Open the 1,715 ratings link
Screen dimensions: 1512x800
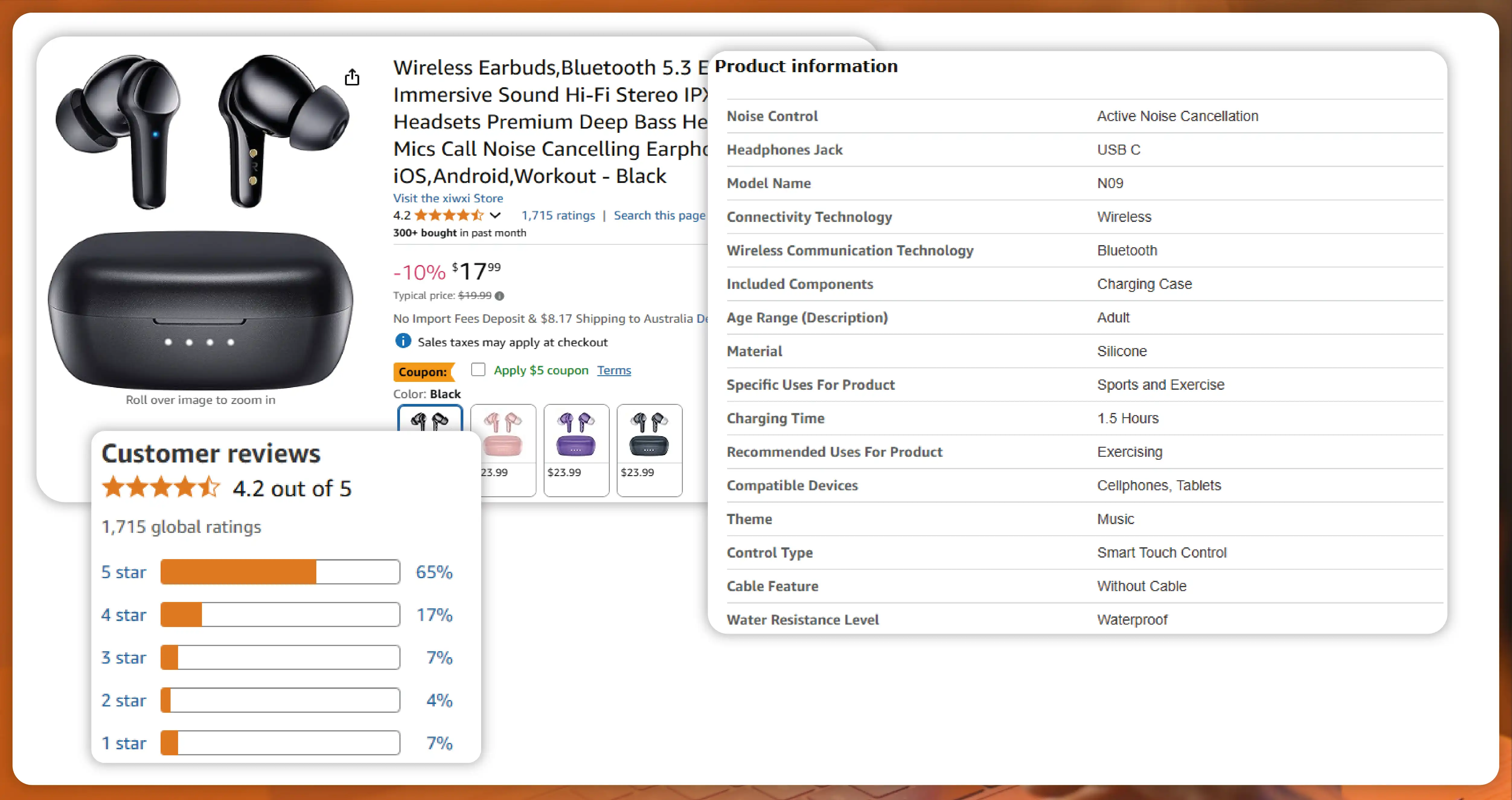click(x=558, y=216)
